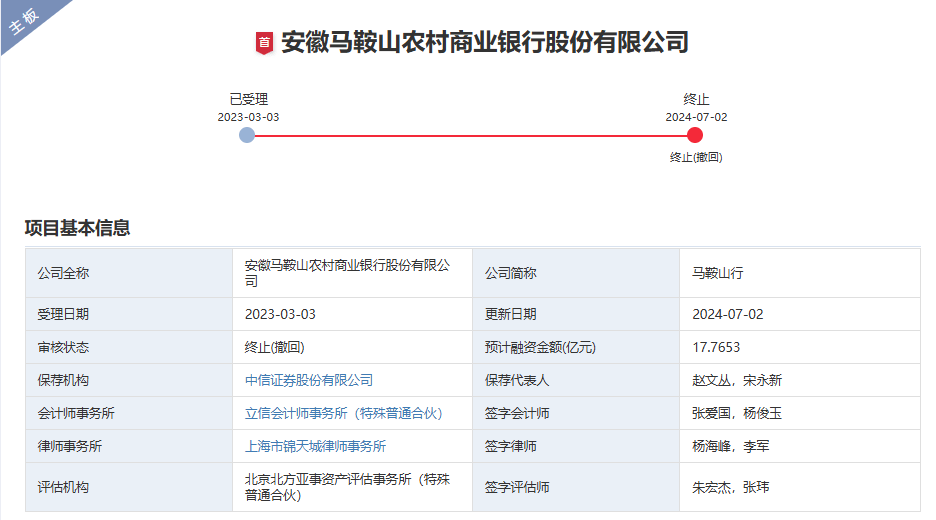This screenshot has height=520, width=936.
Task: Open 中信证券股份有限公司 sponsor link
Action: pyautogui.click(x=309, y=380)
